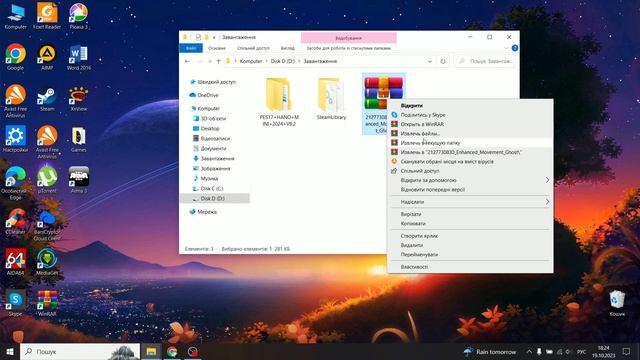Open Explorer help question-mark icon

[515, 48]
